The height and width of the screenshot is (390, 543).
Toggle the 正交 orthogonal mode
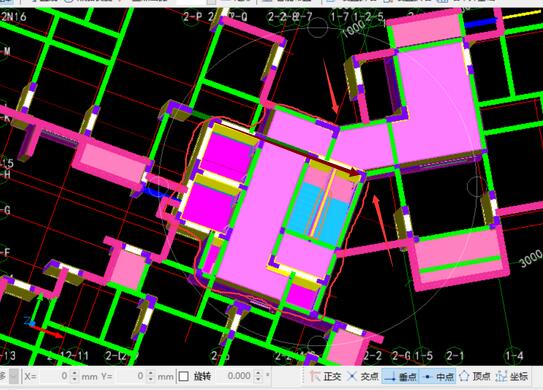(326, 376)
